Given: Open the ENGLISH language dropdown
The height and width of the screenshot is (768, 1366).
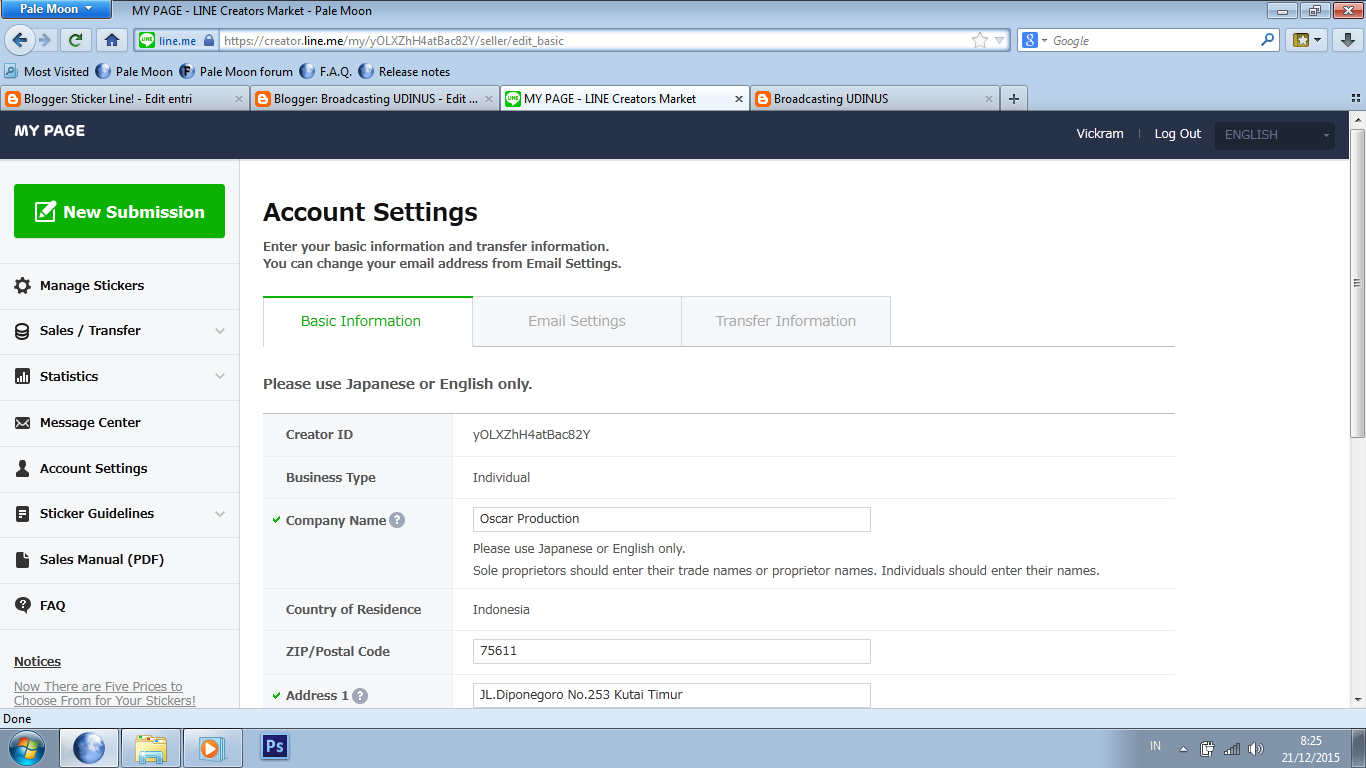Looking at the screenshot, I should coord(1274,135).
